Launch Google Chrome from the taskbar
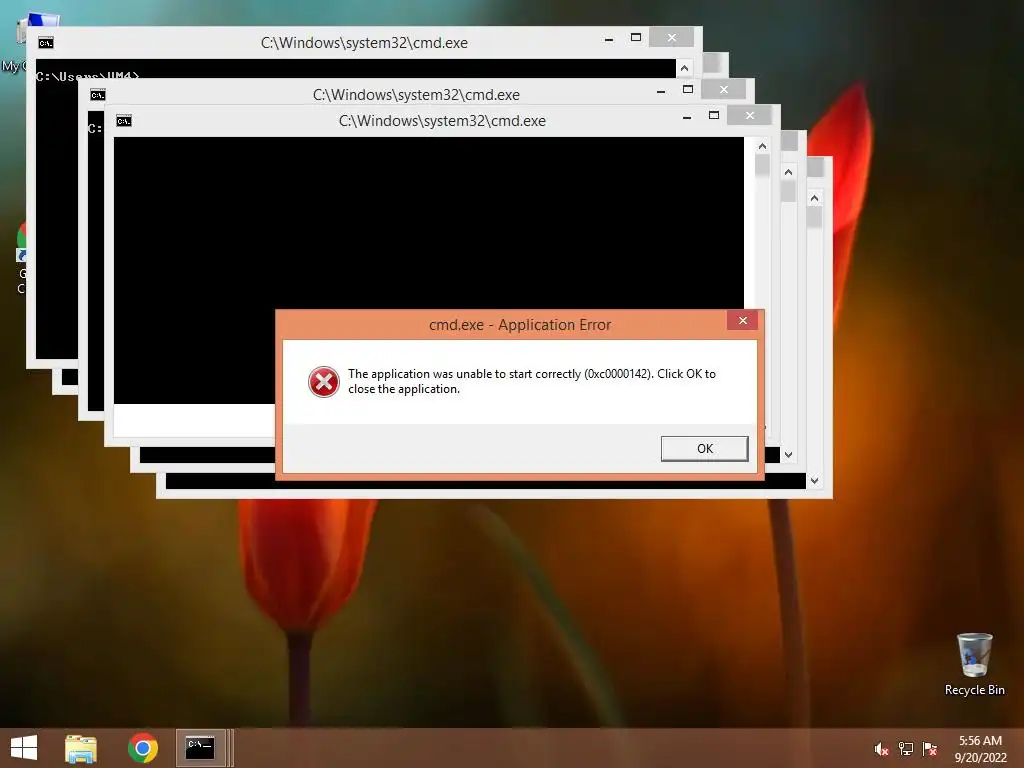Screen dimensions: 1024x768 [143, 748]
